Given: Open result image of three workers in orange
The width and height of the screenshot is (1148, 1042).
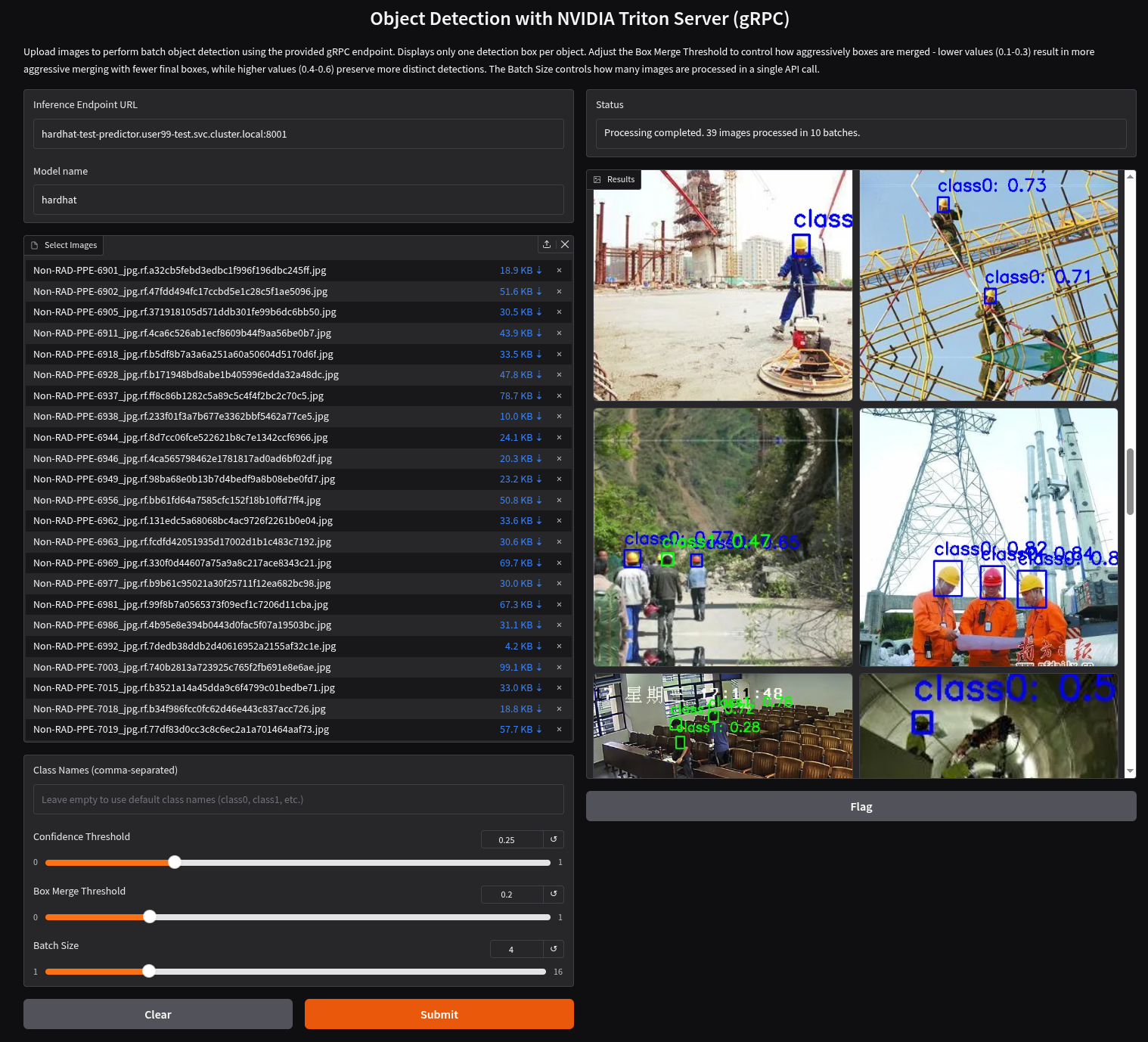Looking at the screenshot, I should click(x=988, y=537).
